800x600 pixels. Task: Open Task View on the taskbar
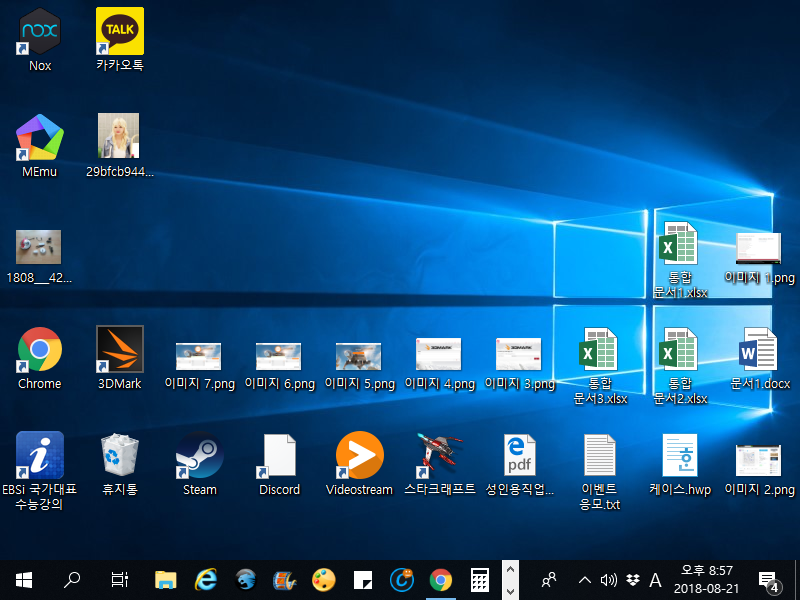120,580
